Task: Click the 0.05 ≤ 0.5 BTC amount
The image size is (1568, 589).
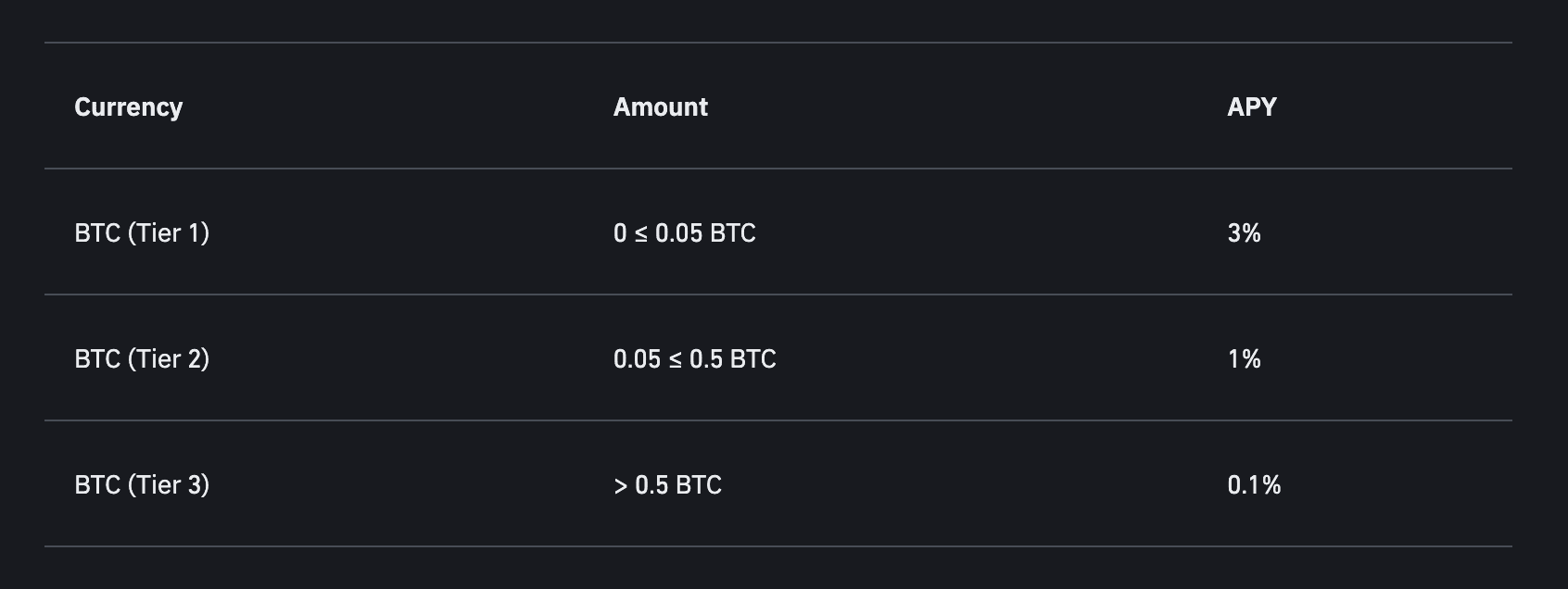Action: [x=695, y=359]
